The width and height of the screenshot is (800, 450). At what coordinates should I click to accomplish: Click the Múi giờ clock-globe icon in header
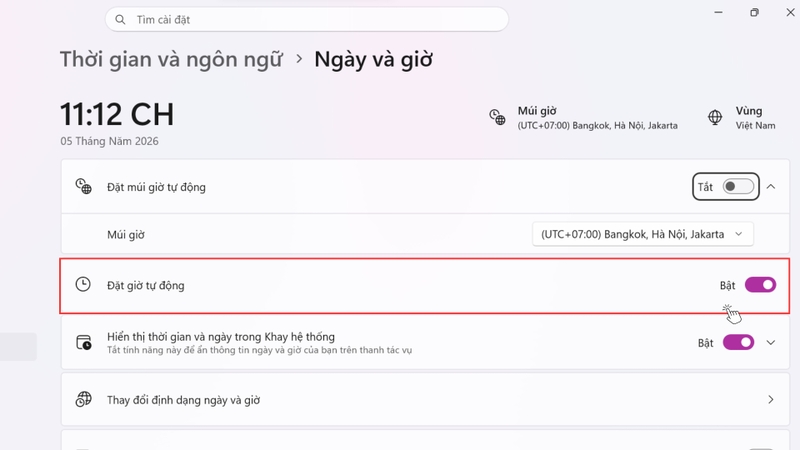(x=497, y=117)
